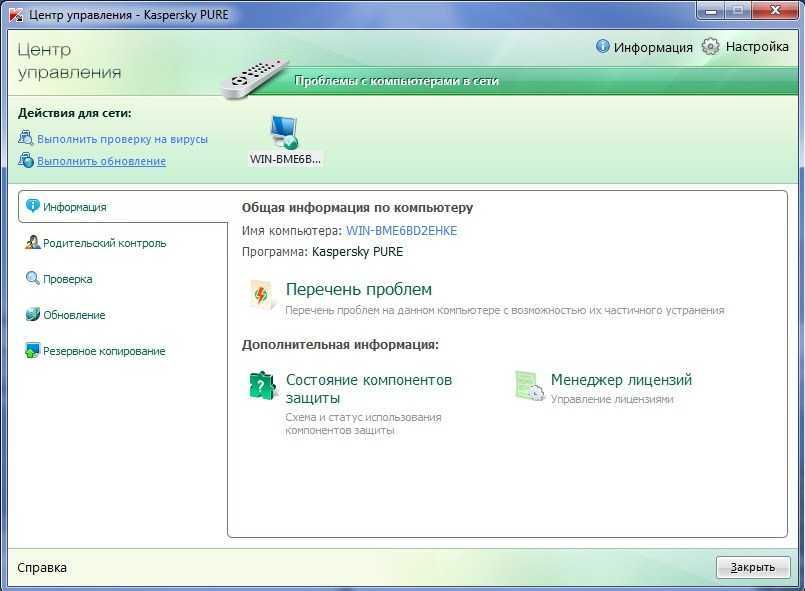Click the Менеджер лицензий certificate icon
Image resolution: width=805 pixels, height=591 pixels.
pyautogui.click(x=528, y=386)
